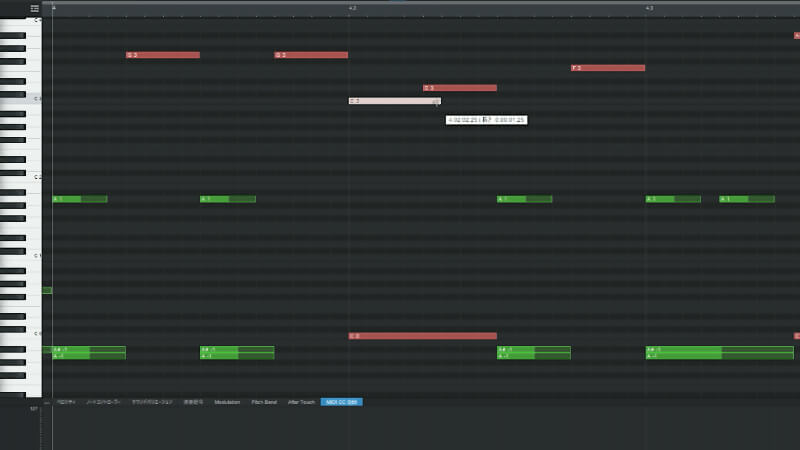This screenshot has height=450, width=800.
Task: Select the red G3 note ending at bar 4.2
Action: [311, 55]
